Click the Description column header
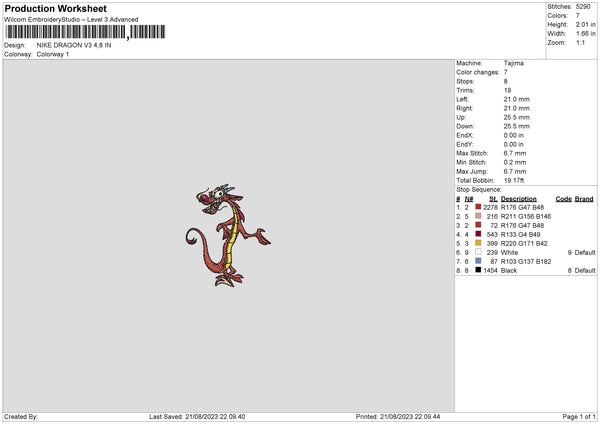600x424 pixels. (x=518, y=199)
